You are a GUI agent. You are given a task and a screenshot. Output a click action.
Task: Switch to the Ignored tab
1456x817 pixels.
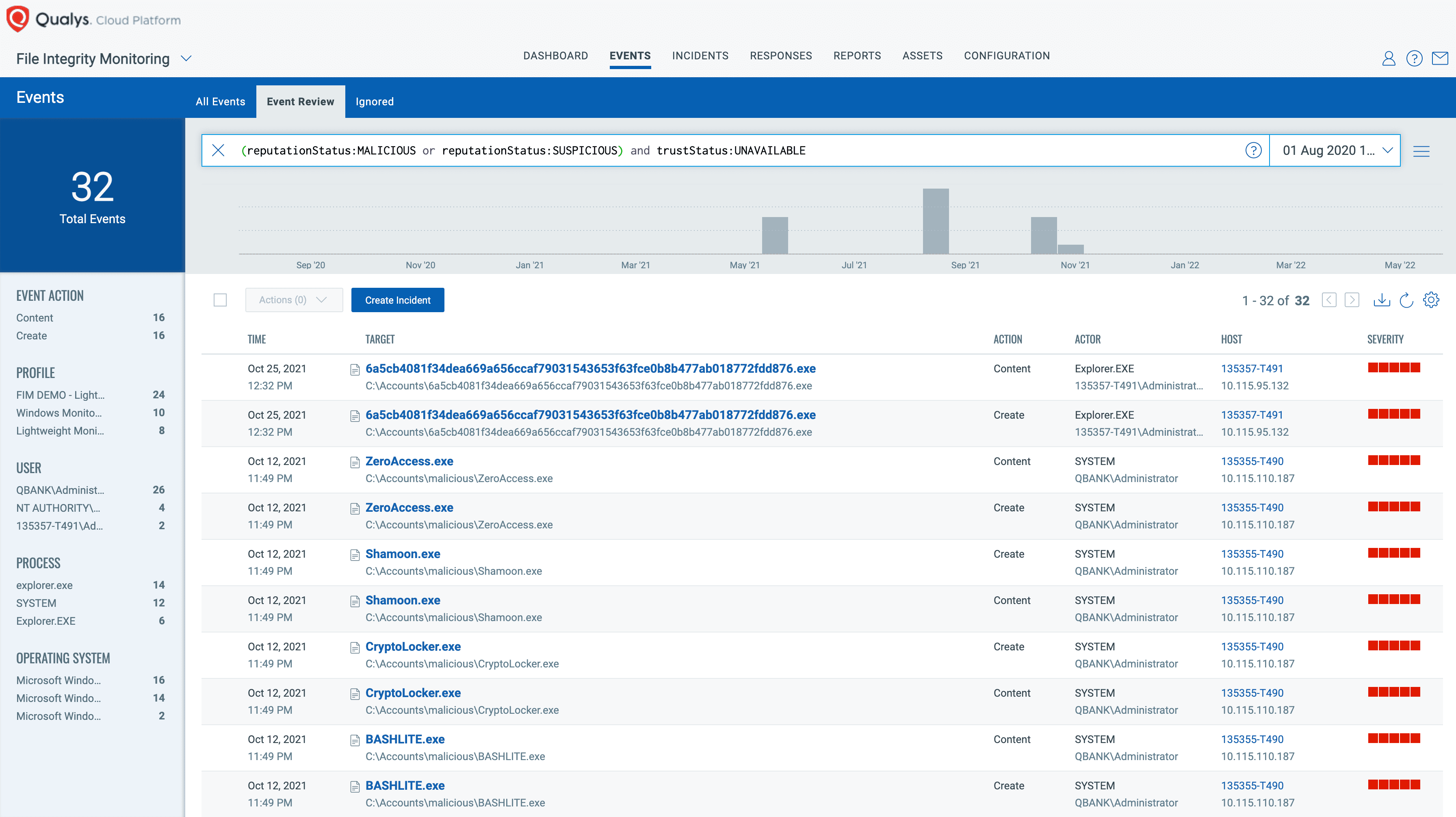(x=375, y=102)
